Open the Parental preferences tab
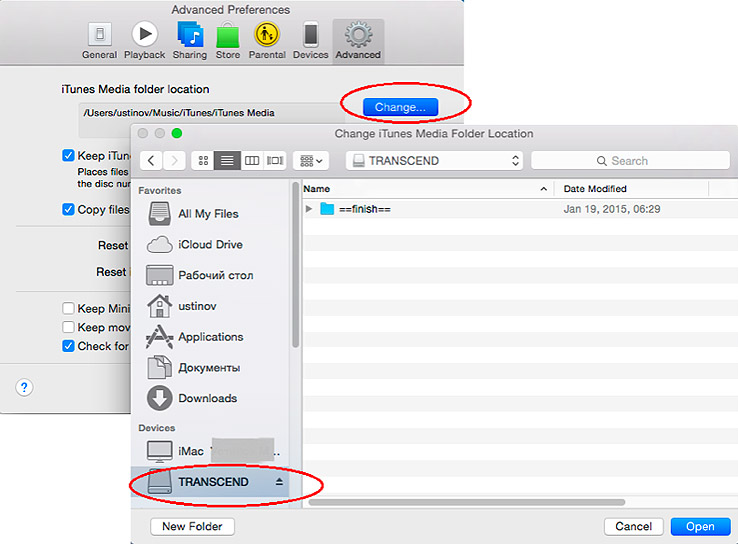Image resolution: width=738 pixels, height=544 pixels. (x=267, y=41)
